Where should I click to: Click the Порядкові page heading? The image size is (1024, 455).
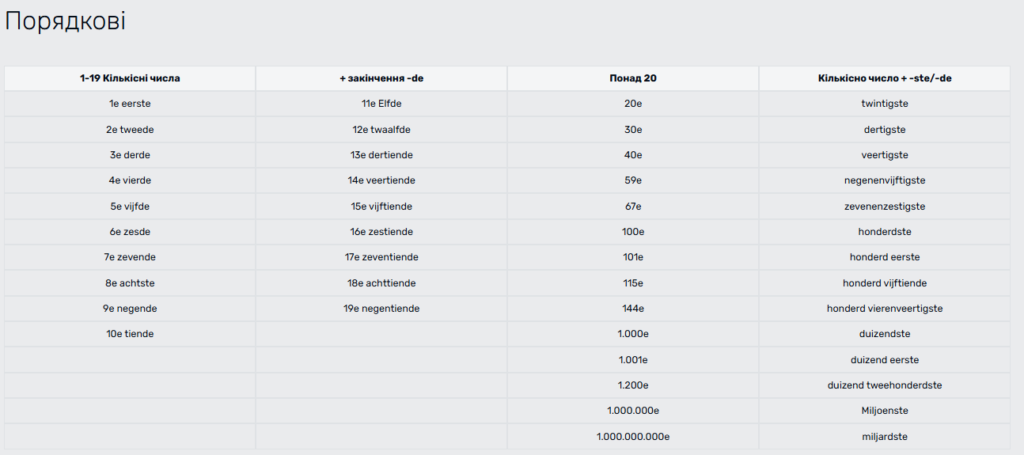click(x=66, y=21)
